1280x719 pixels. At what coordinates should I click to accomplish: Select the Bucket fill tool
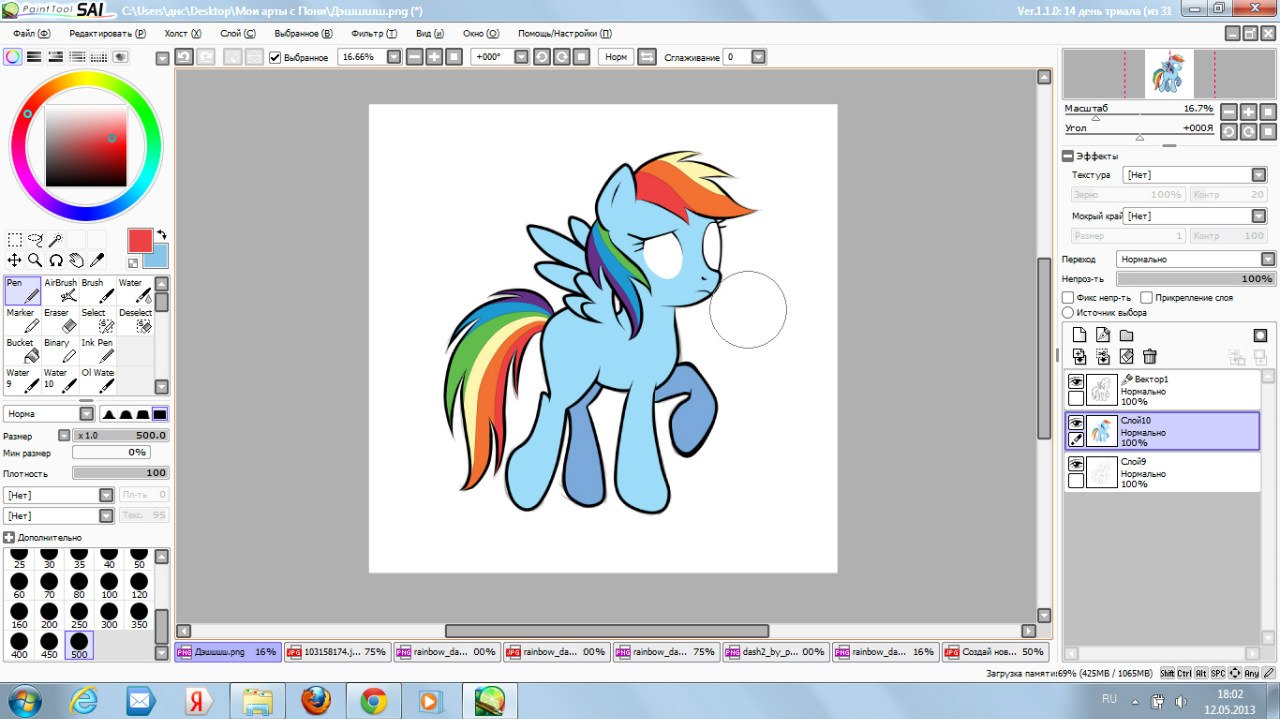(x=23, y=351)
